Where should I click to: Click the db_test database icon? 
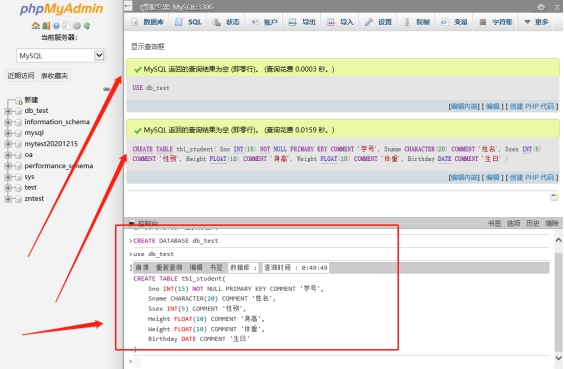18,111
